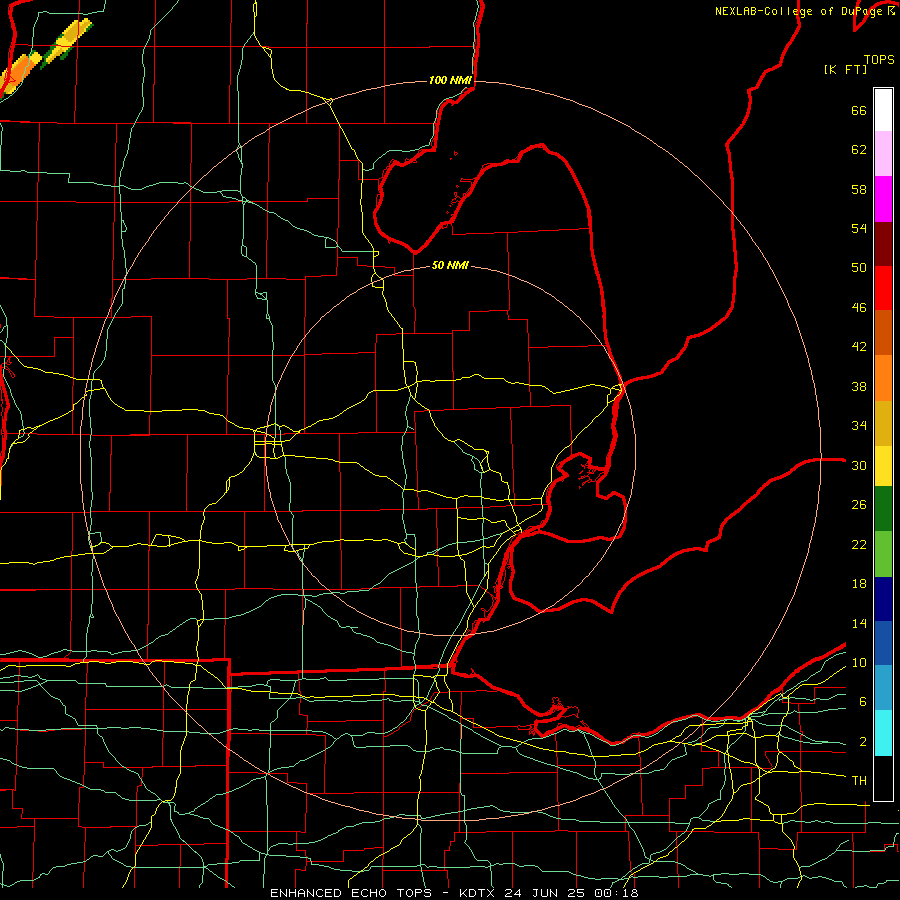The height and width of the screenshot is (900, 900).
Task: Click the light pink 62 kft swatch
Action: 883,154
